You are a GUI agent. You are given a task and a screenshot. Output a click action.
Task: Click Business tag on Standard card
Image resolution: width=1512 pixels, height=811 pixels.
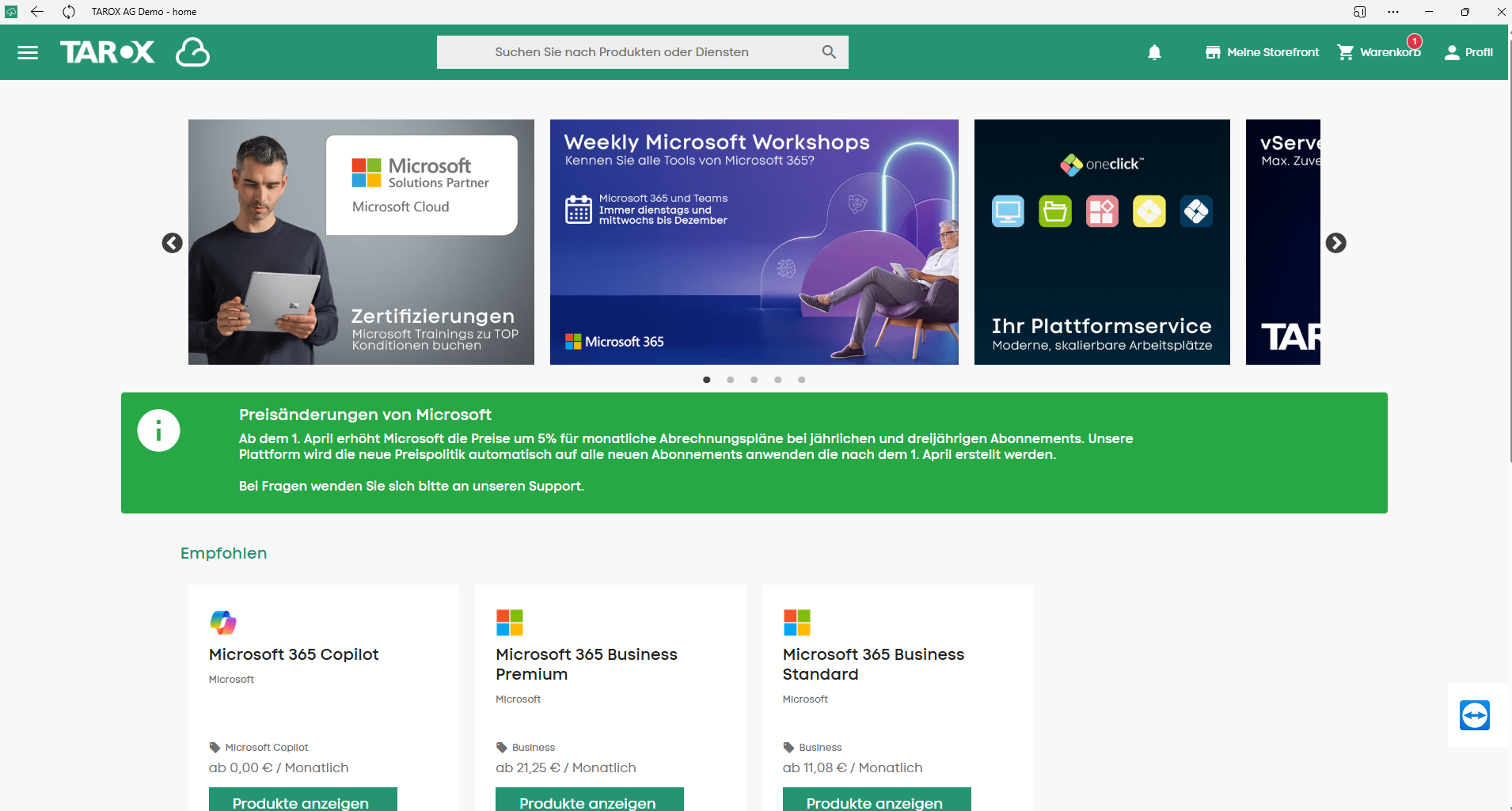tap(812, 747)
